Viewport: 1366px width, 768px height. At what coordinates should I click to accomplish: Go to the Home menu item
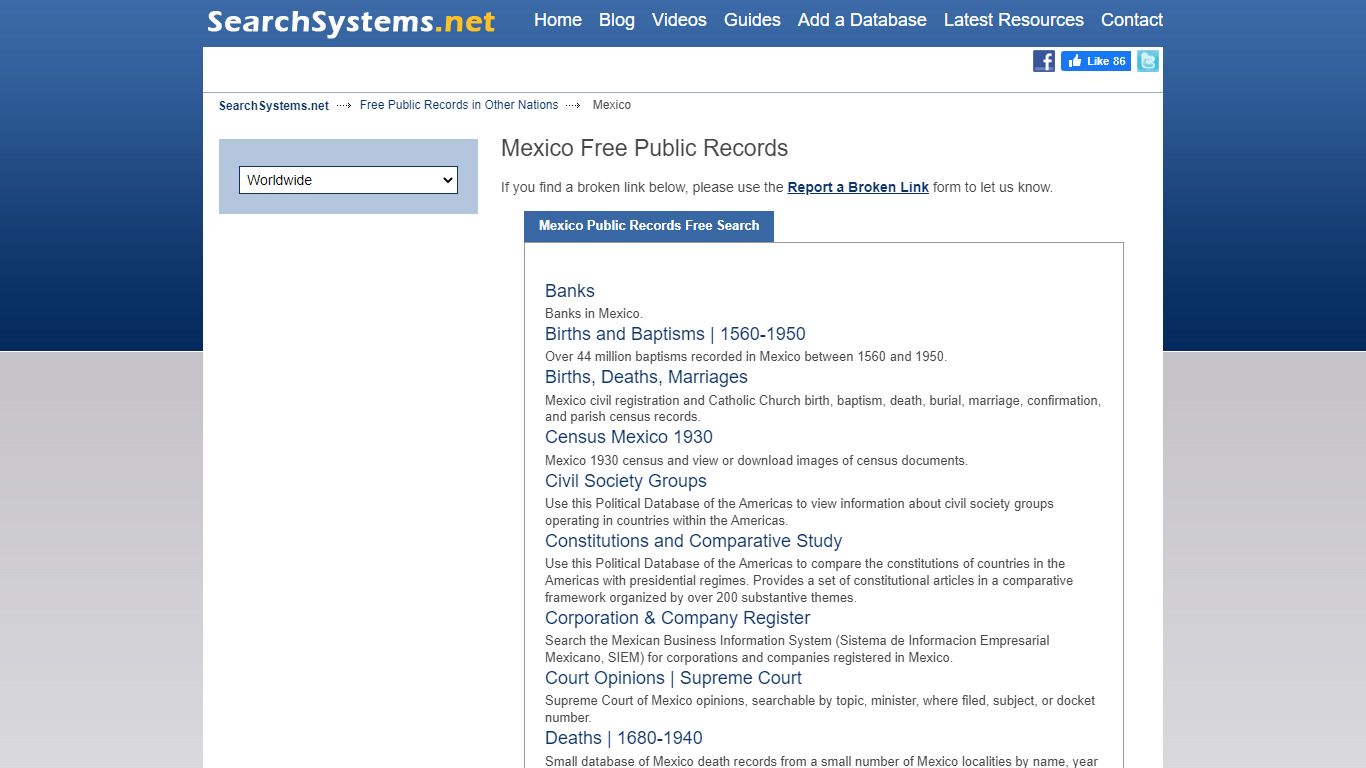pyautogui.click(x=558, y=20)
